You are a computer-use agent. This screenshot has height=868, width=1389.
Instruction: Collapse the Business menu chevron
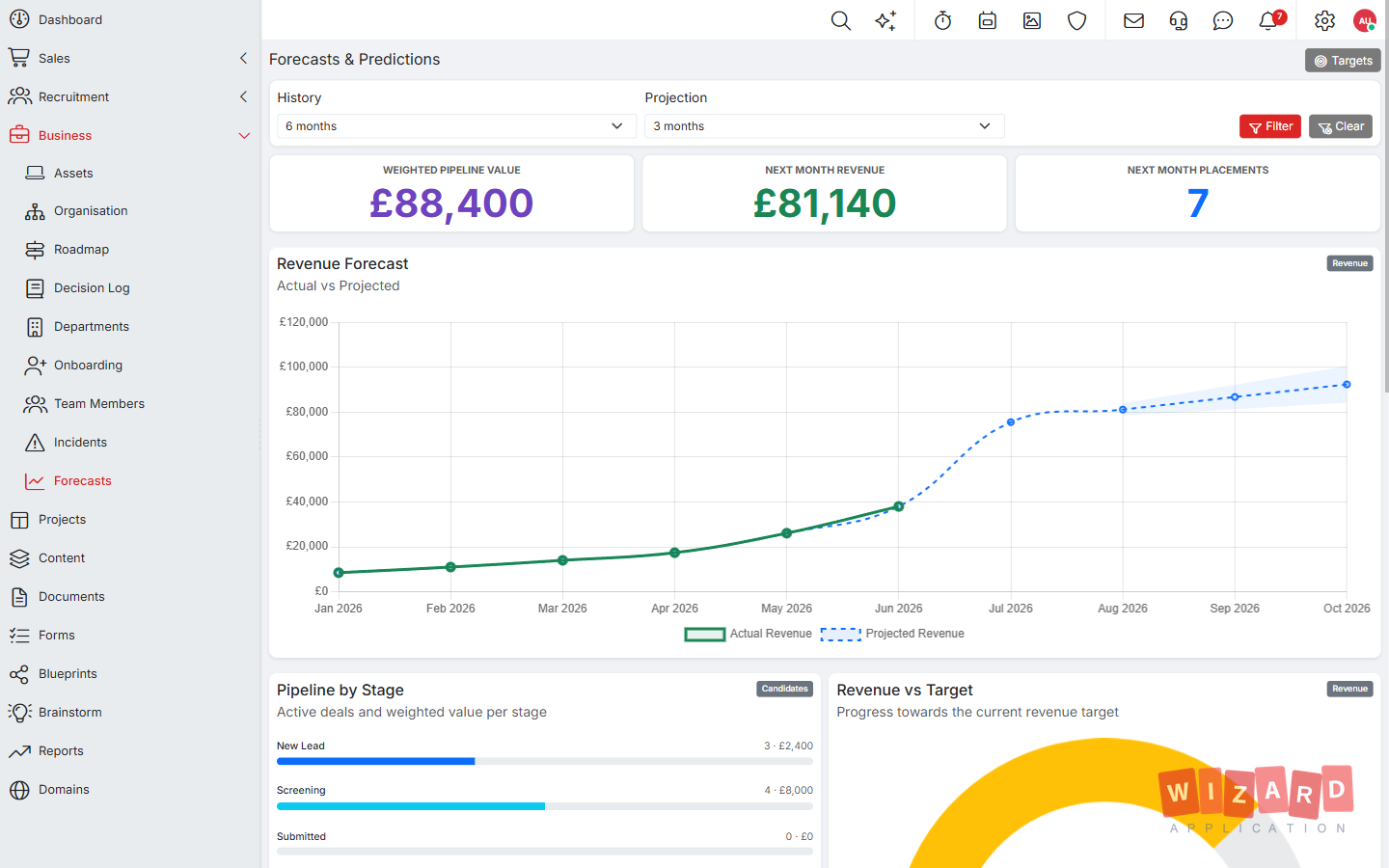[244, 136]
